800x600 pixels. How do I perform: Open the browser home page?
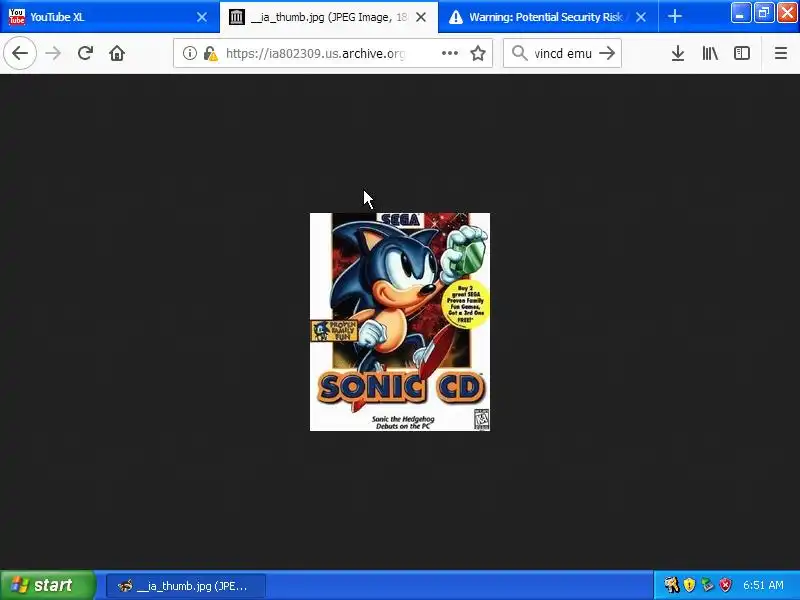[x=117, y=53]
